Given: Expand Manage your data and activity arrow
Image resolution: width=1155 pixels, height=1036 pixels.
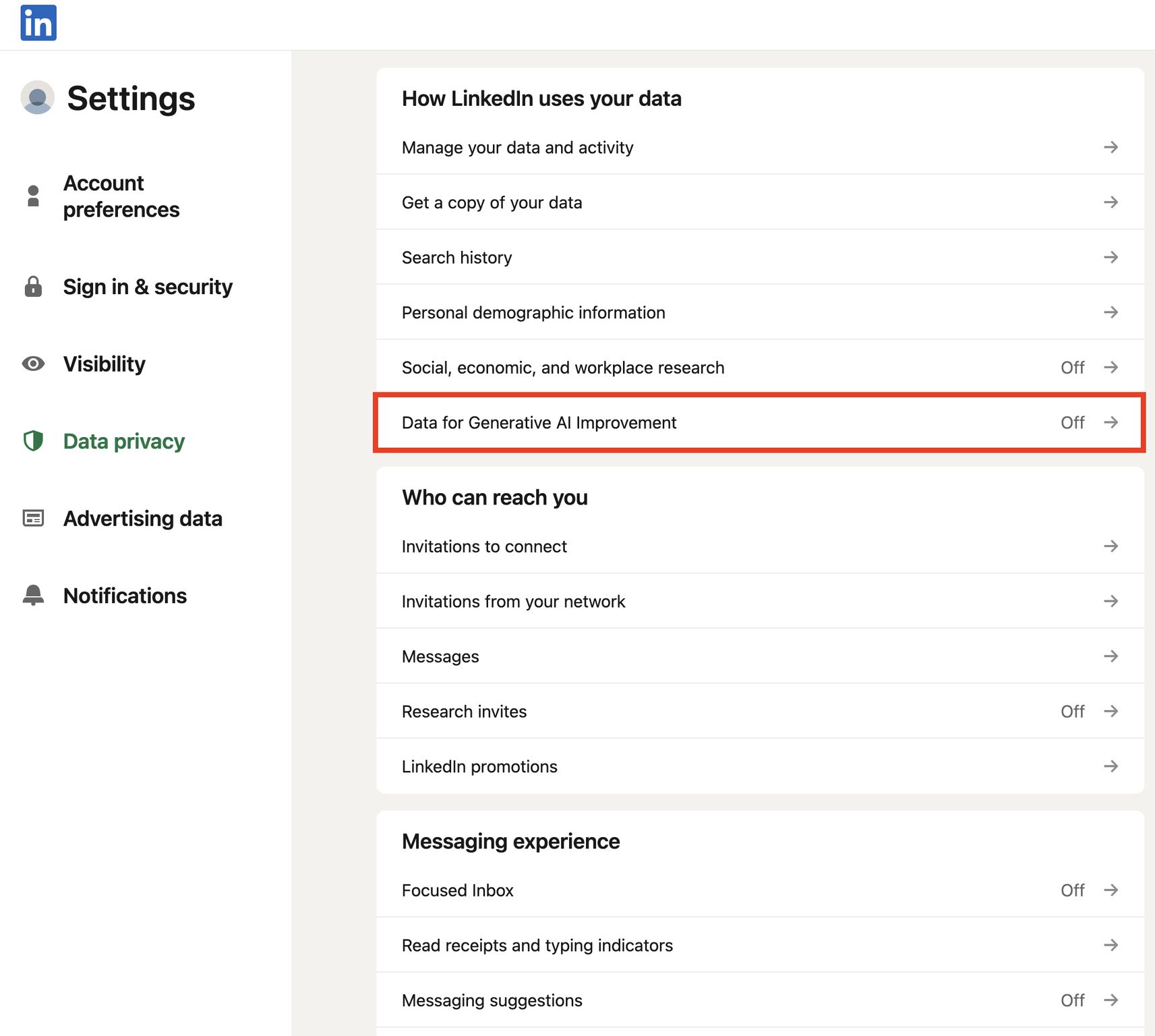Looking at the screenshot, I should pyautogui.click(x=1110, y=147).
